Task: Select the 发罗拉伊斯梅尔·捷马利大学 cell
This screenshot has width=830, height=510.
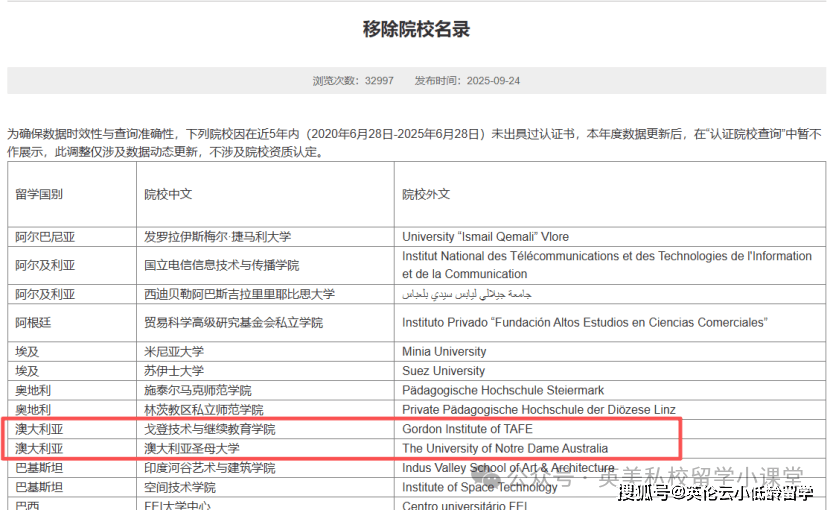Action: [x=217, y=237]
